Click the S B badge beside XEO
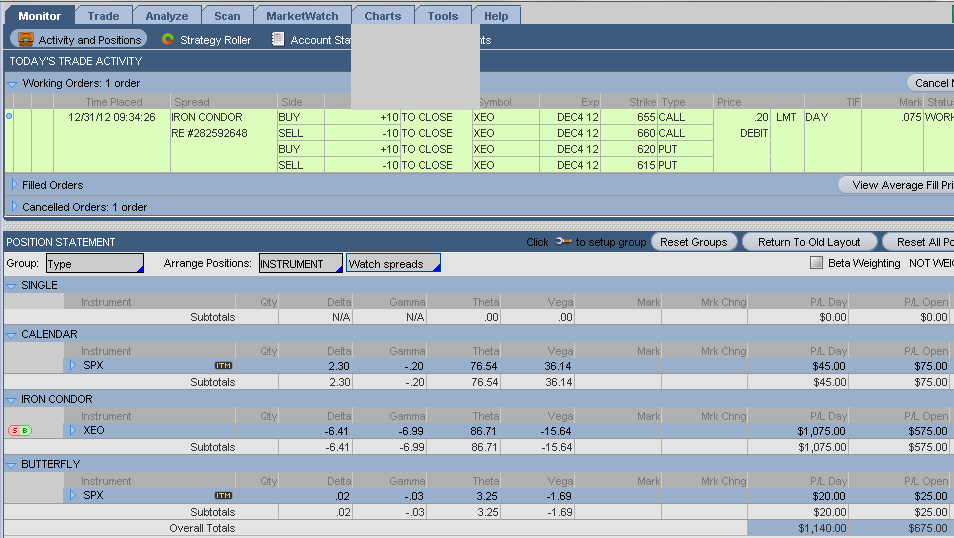954x538 pixels. coord(19,430)
